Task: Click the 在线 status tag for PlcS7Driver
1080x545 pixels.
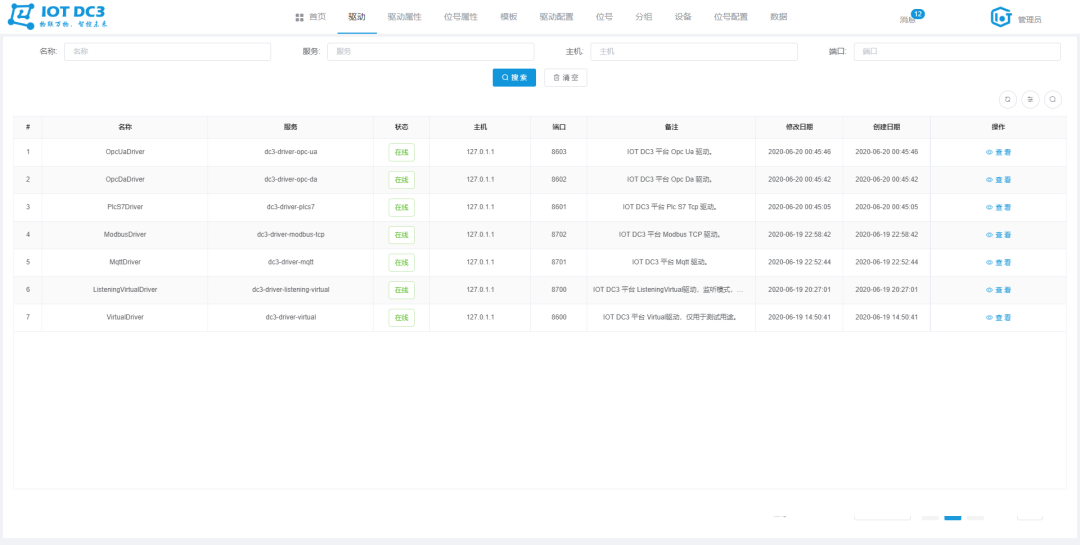Action: pyautogui.click(x=401, y=207)
